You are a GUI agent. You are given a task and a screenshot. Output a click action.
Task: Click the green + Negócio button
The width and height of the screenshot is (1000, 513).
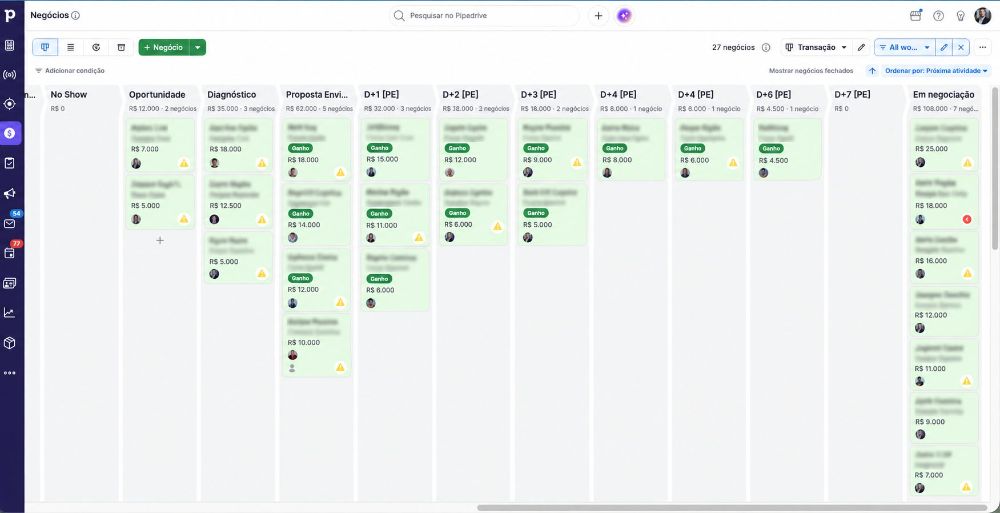click(164, 47)
